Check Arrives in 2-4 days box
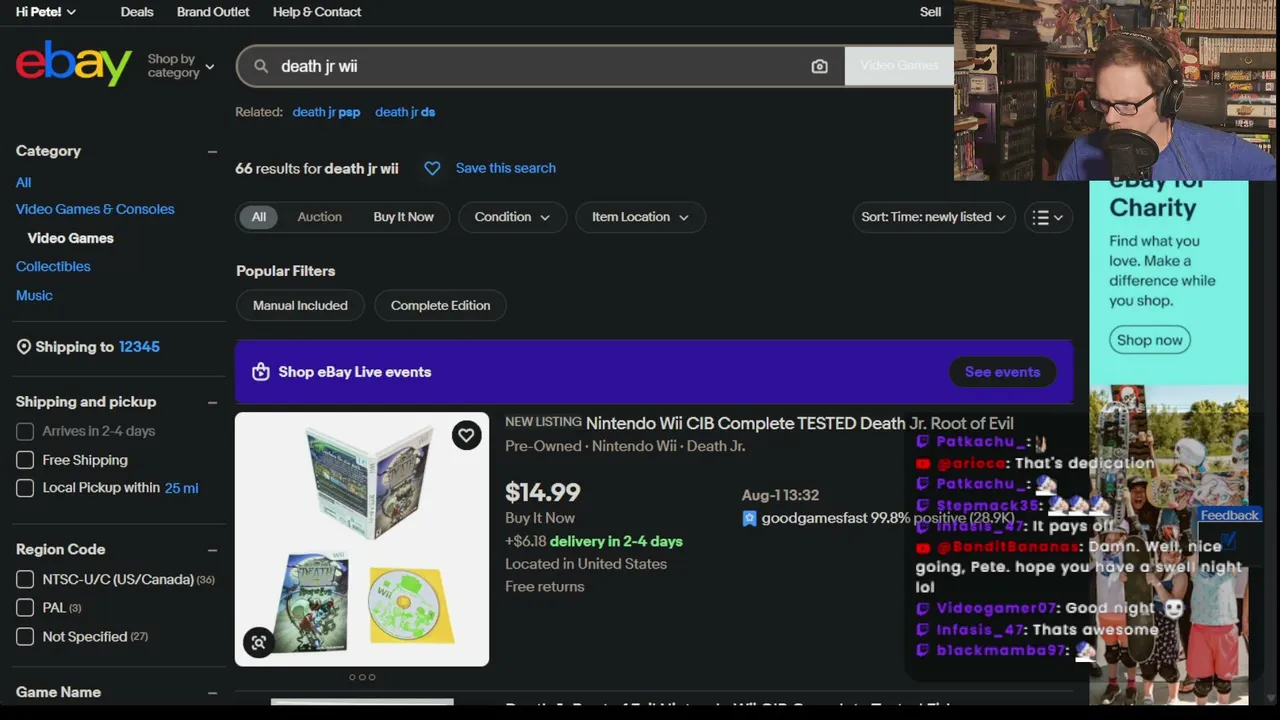 [25, 431]
